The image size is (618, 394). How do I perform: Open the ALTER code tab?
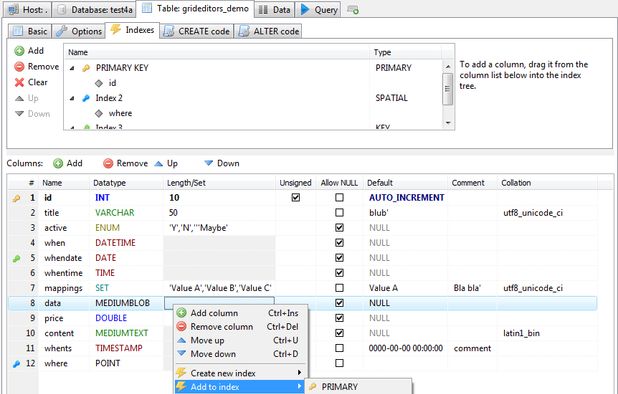coord(269,31)
